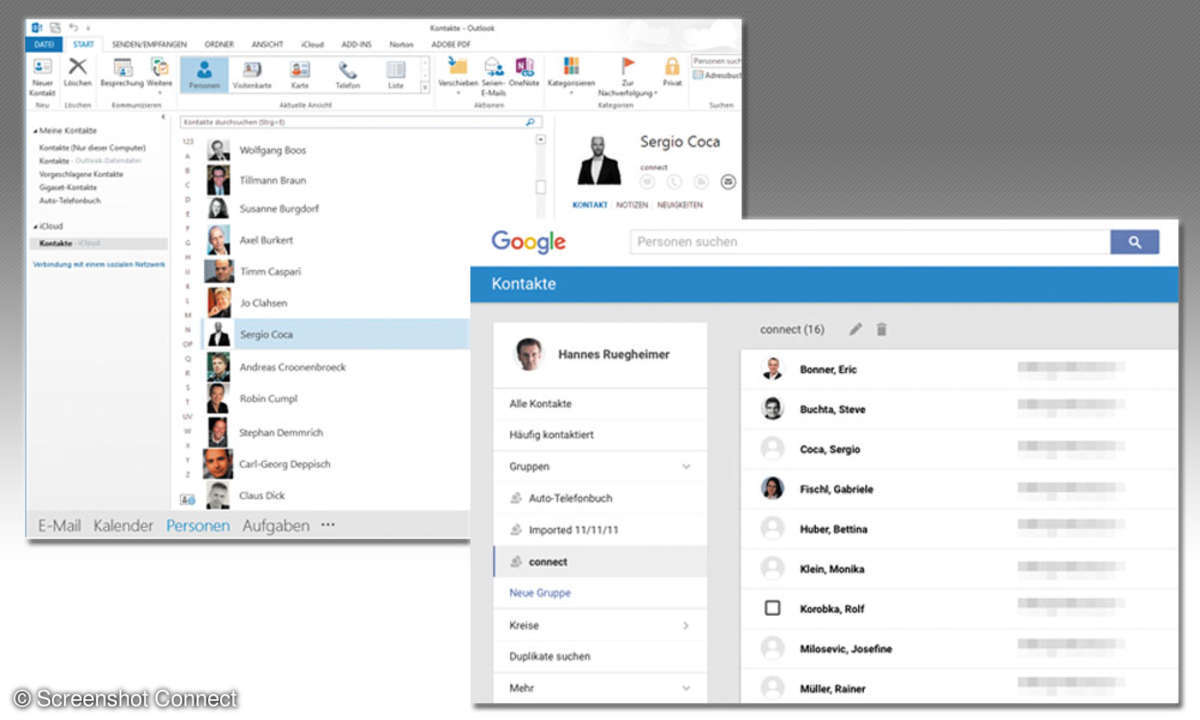Viewport: 1200px width, 720px height.
Task: Click the OneNote icon in Outlook ribbon
Action: tap(524, 67)
